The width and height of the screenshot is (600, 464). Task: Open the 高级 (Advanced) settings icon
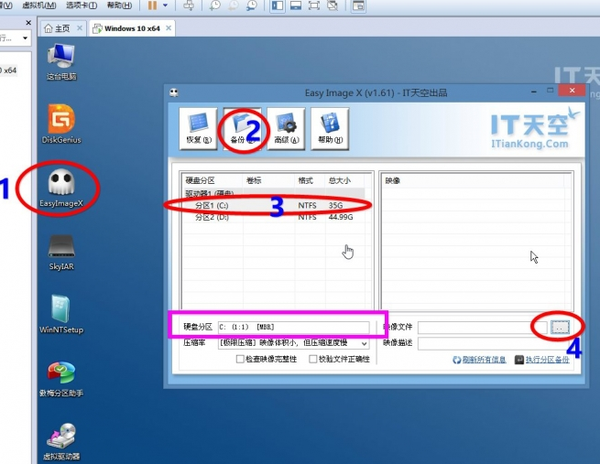(x=286, y=126)
